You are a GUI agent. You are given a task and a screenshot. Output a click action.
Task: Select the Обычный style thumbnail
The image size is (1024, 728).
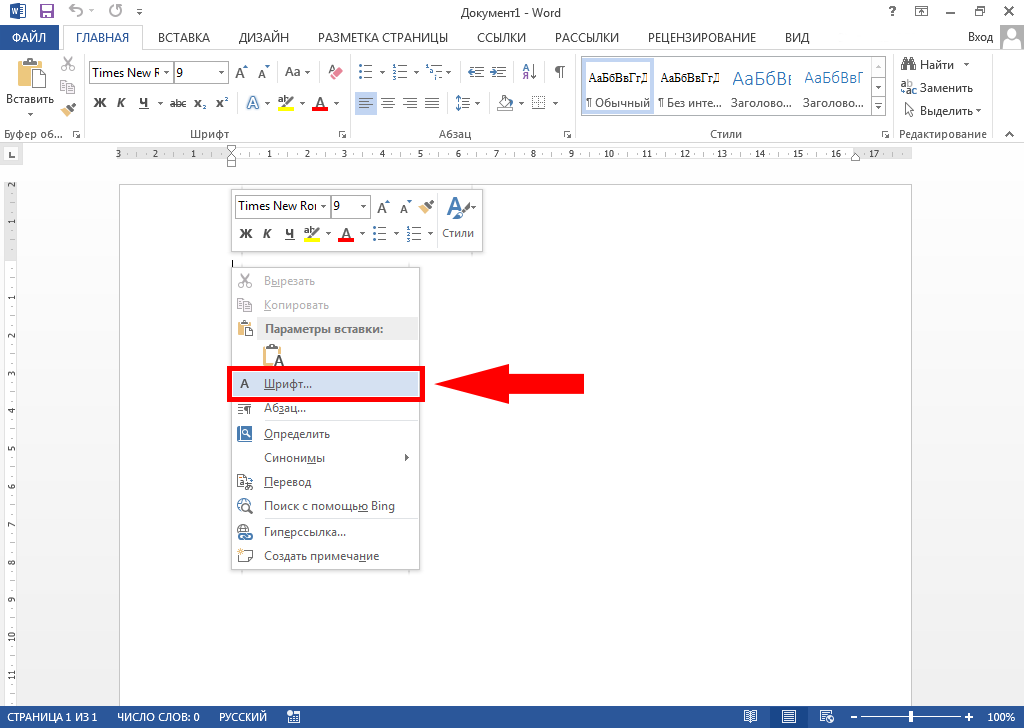[617, 88]
